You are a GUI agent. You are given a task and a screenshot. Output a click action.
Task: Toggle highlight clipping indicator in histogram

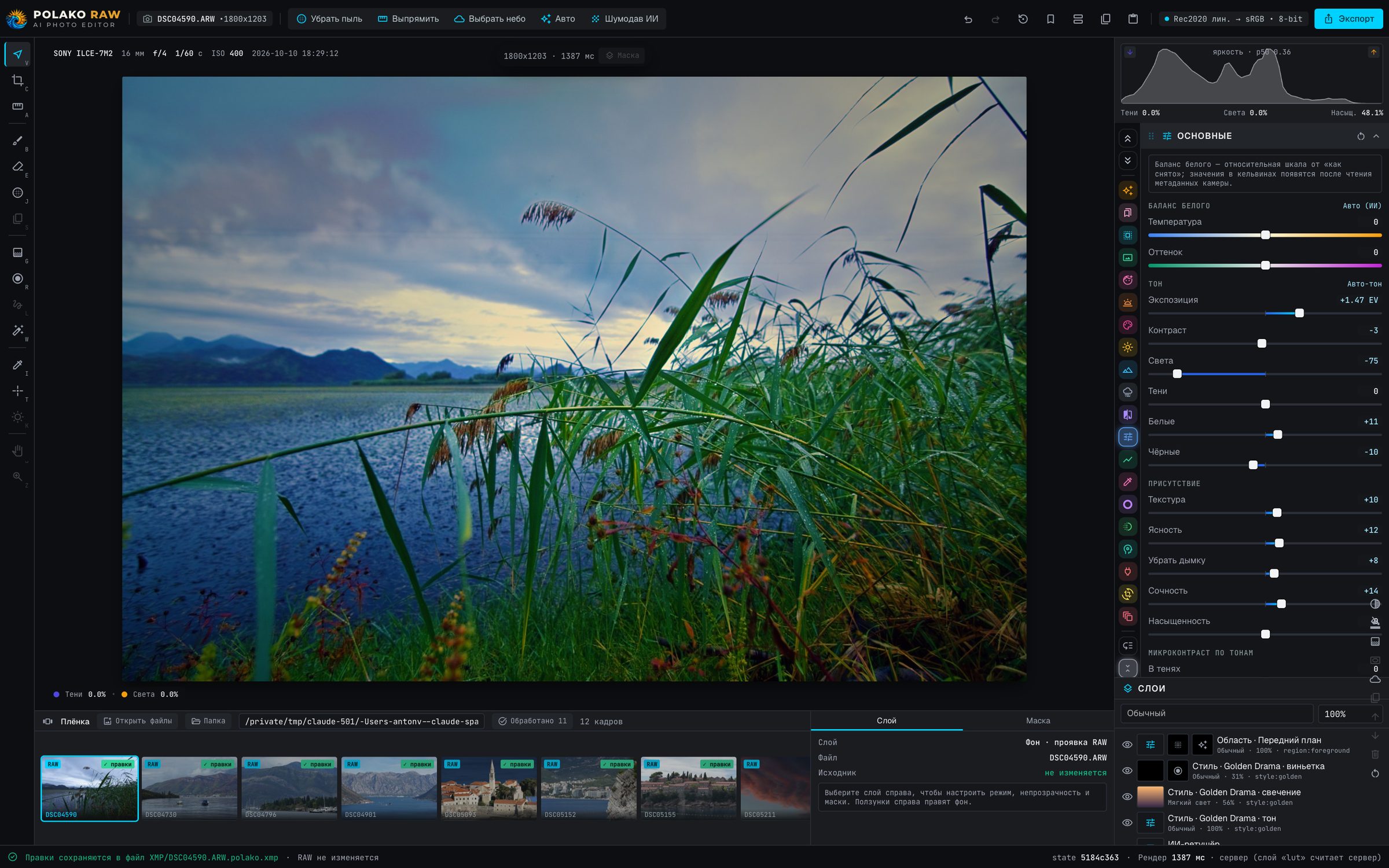coord(1373,52)
